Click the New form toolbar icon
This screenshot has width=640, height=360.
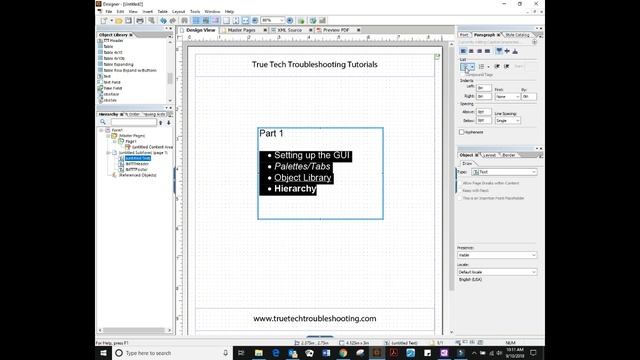pyautogui.click(x=104, y=20)
